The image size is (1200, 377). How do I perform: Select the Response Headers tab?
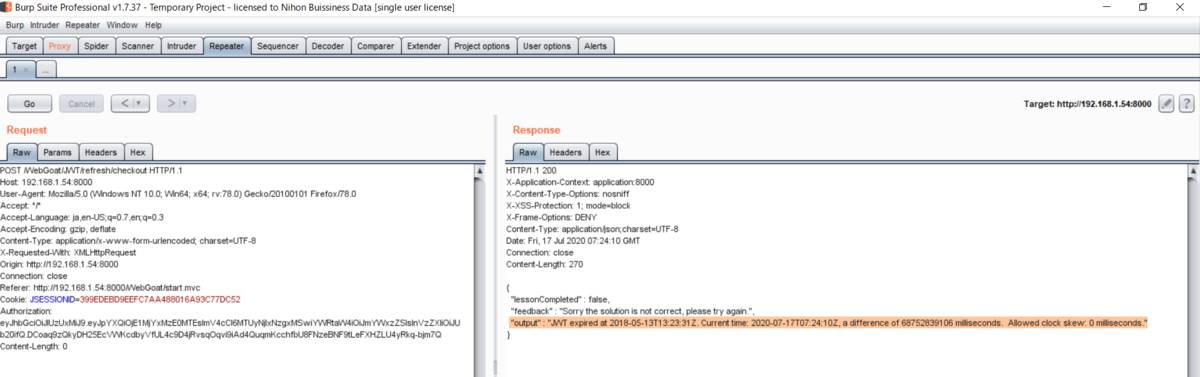click(565, 152)
